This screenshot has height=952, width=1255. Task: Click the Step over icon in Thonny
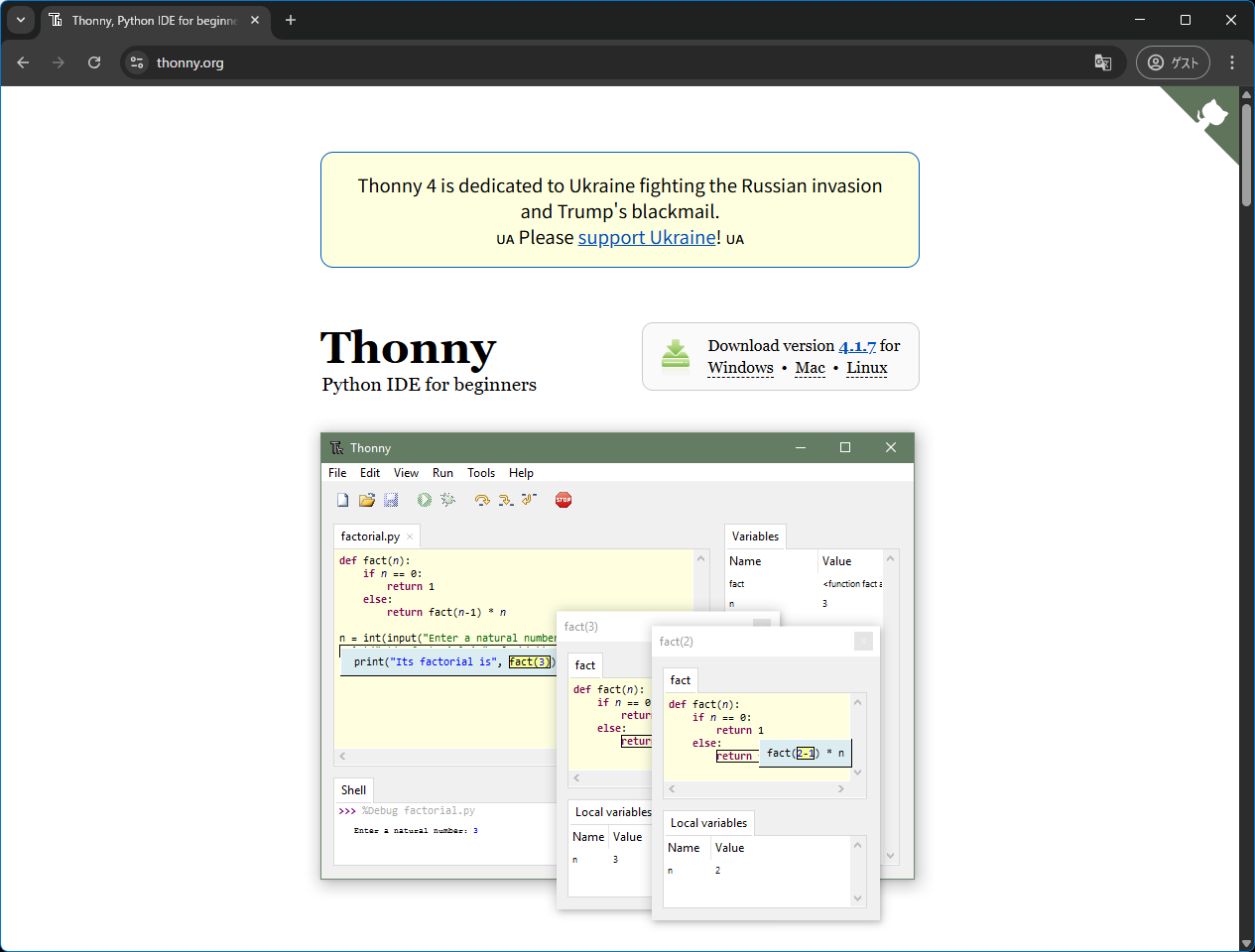pyautogui.click(x=482, y=500)
